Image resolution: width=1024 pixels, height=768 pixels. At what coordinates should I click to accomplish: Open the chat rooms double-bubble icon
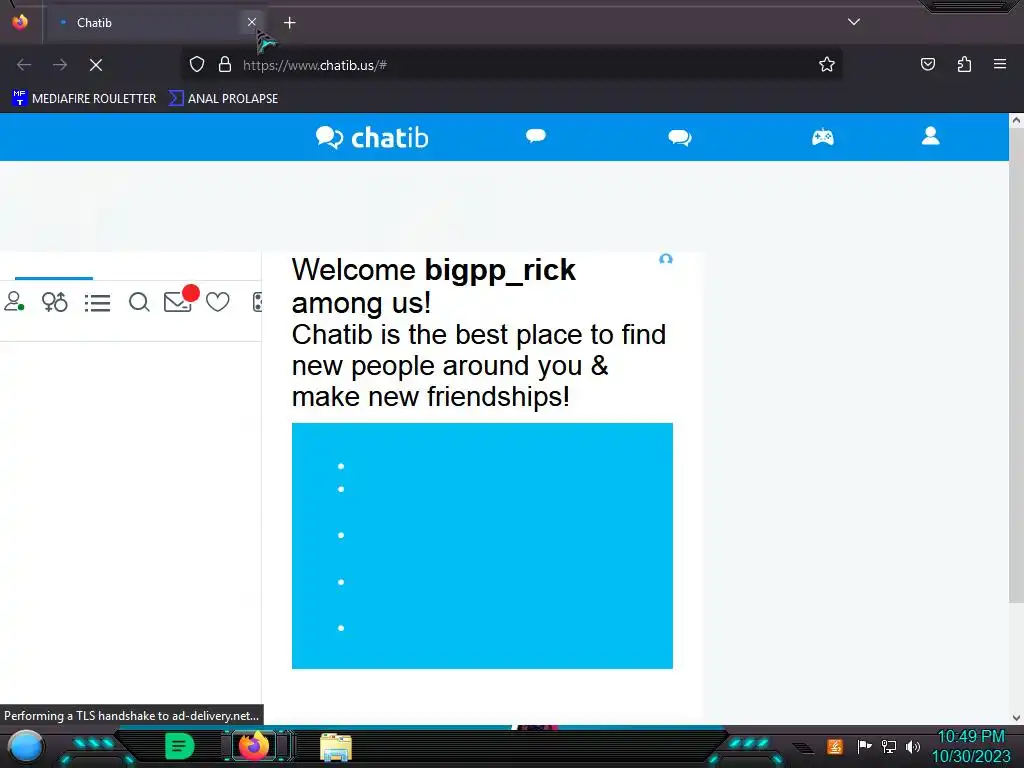[x=679, y=137]
